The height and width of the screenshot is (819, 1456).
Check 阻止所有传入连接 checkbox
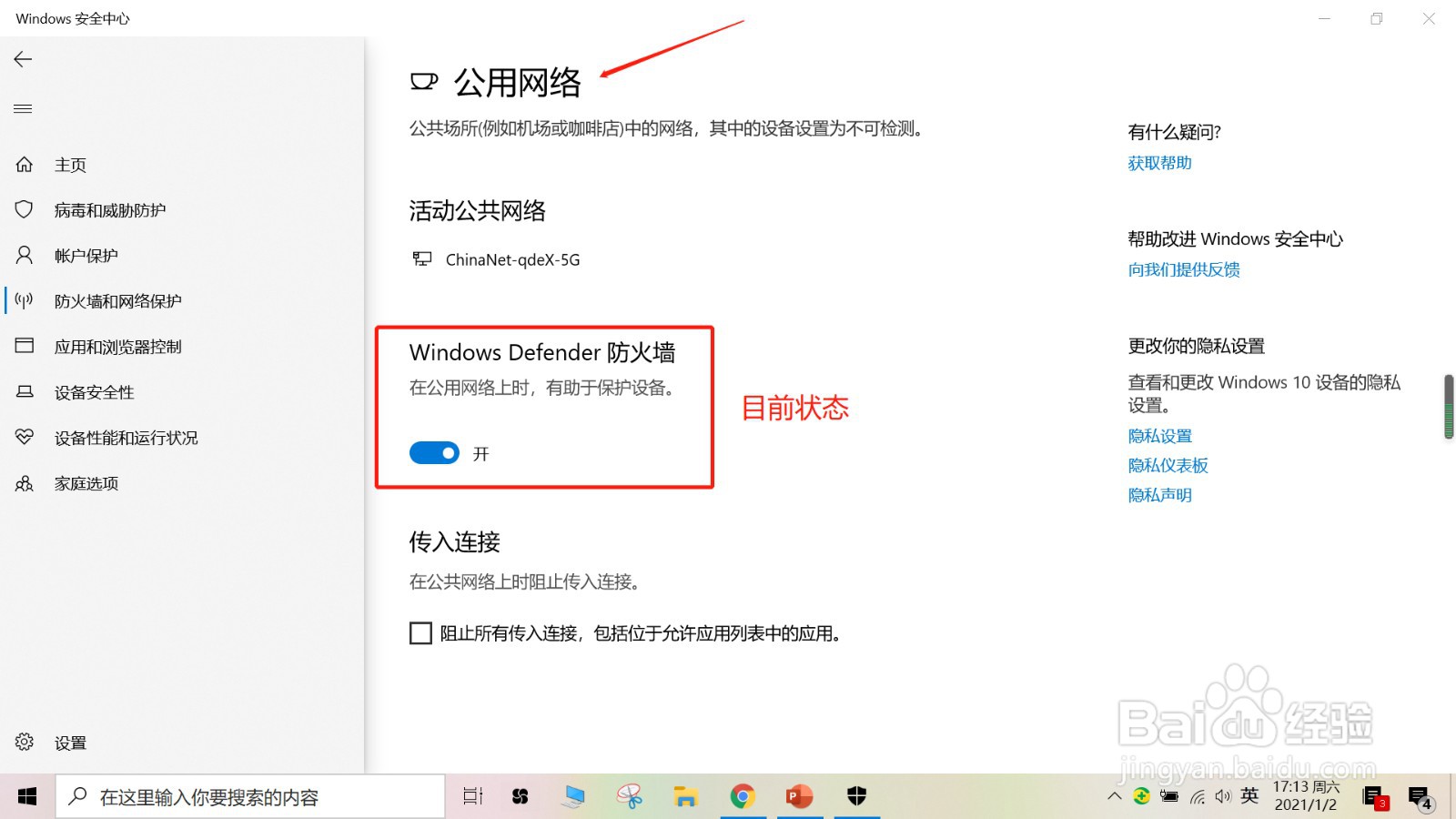point(420,632)
